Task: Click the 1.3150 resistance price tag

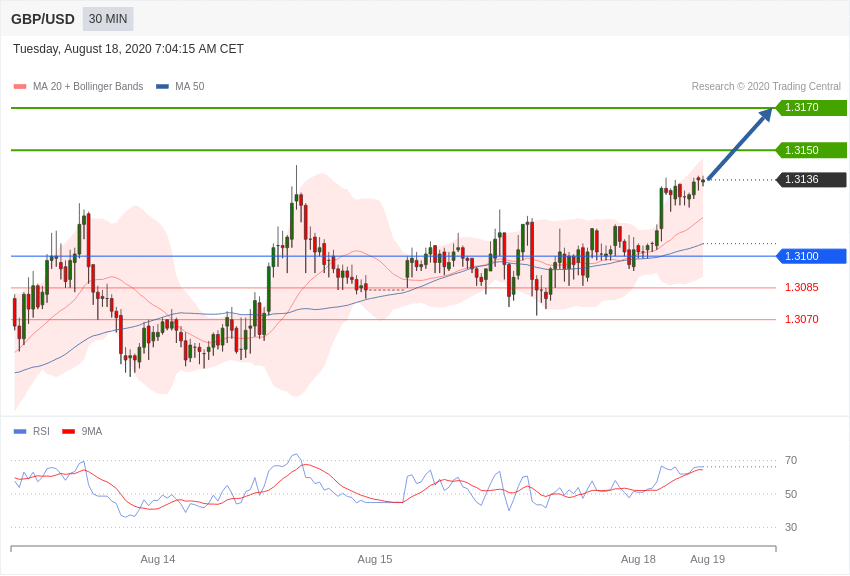Action: tap(812, 150)
